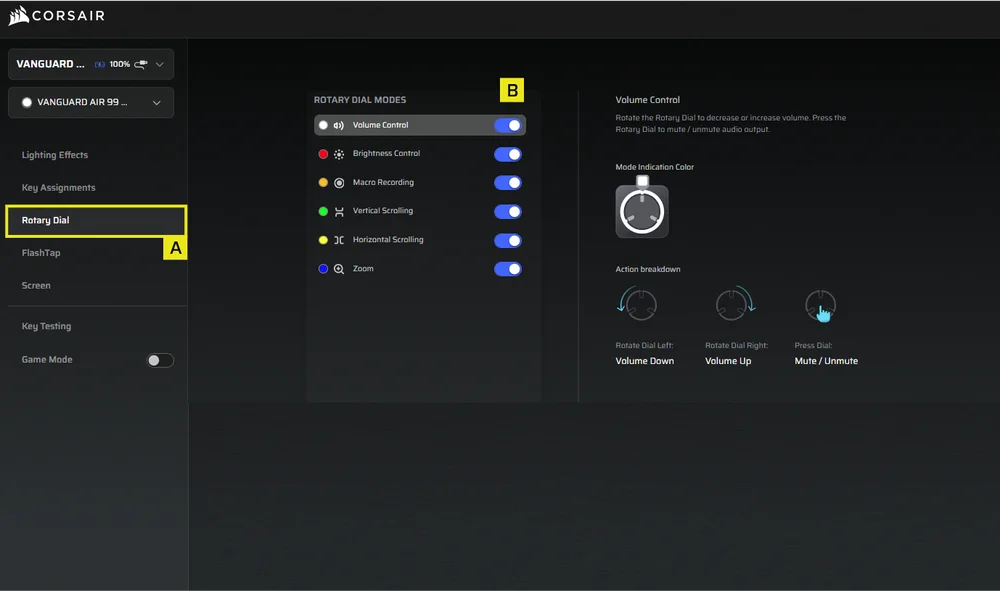The height and width of the screenshot is (591, 1000).
Task: Click the Vertical Scrolling icon
Action: pos(339,212)
